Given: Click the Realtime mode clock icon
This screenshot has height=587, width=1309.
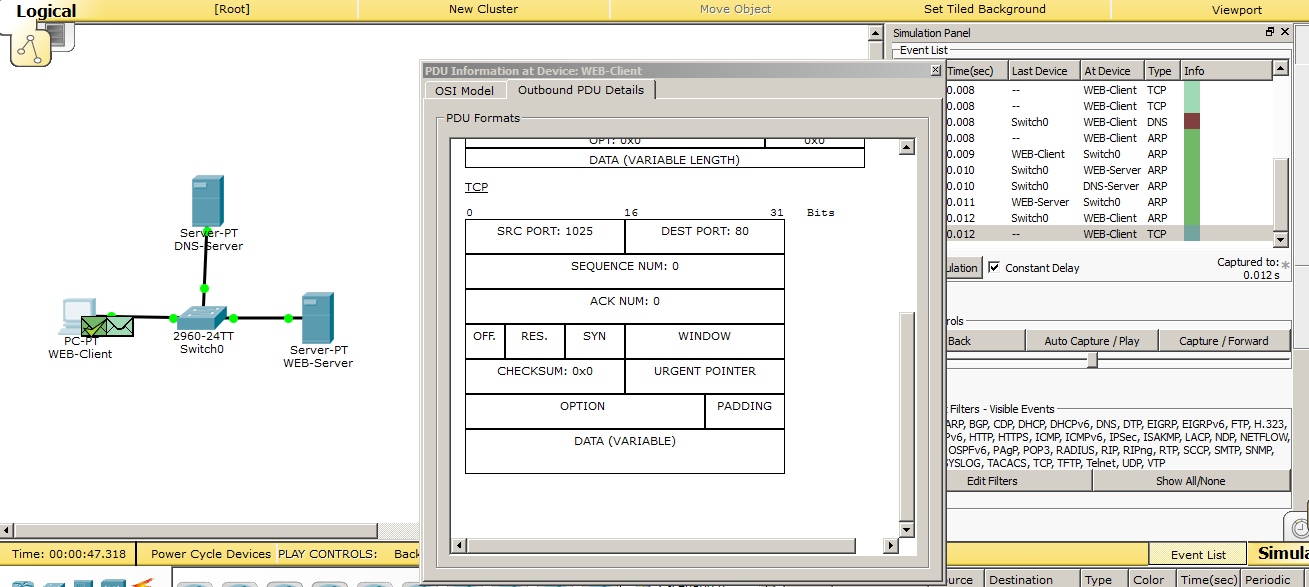Looking at the screenshot, I should tap(1299, 527).
